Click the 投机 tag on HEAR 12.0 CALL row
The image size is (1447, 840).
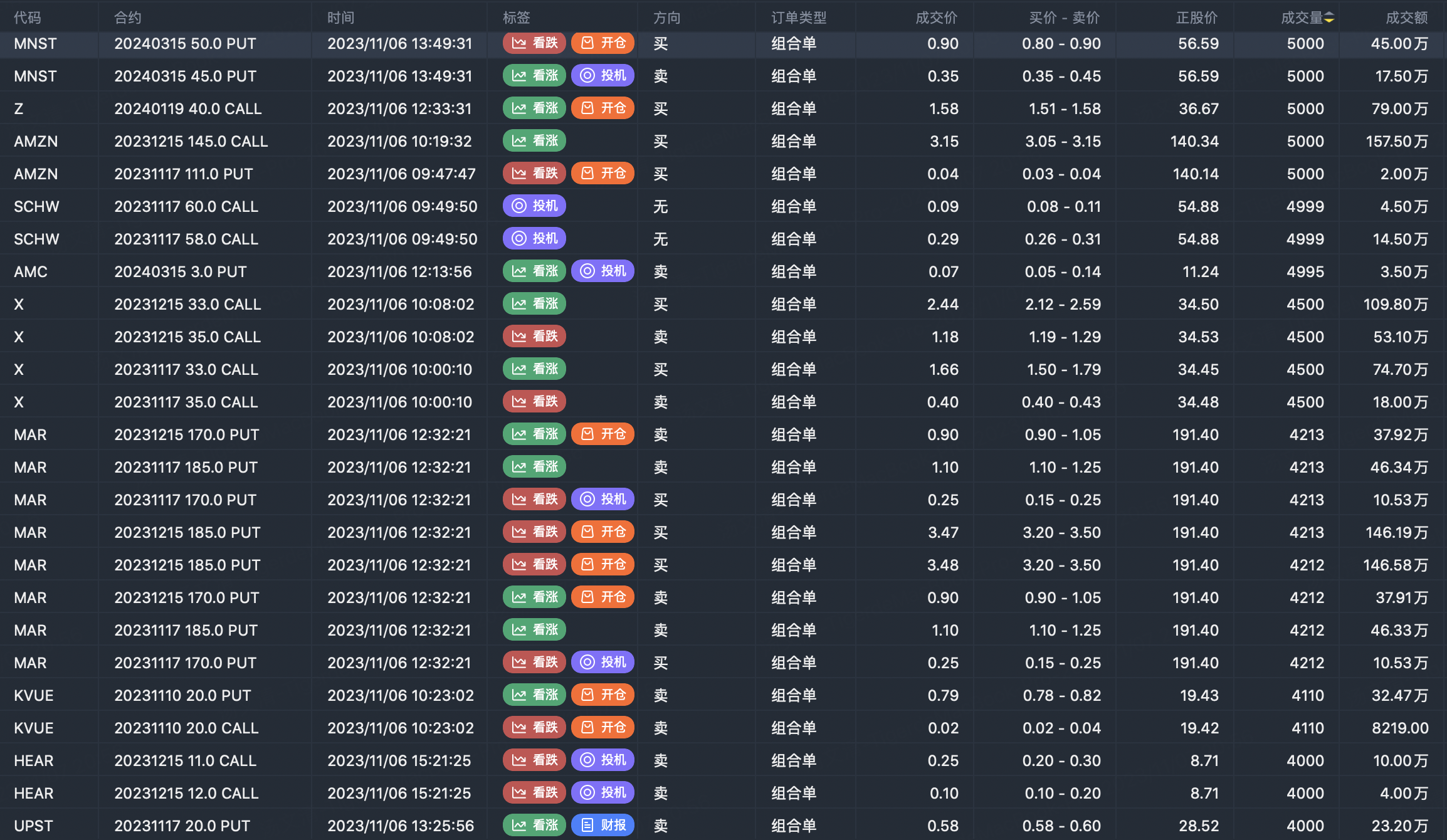click(x=602, y=793)
